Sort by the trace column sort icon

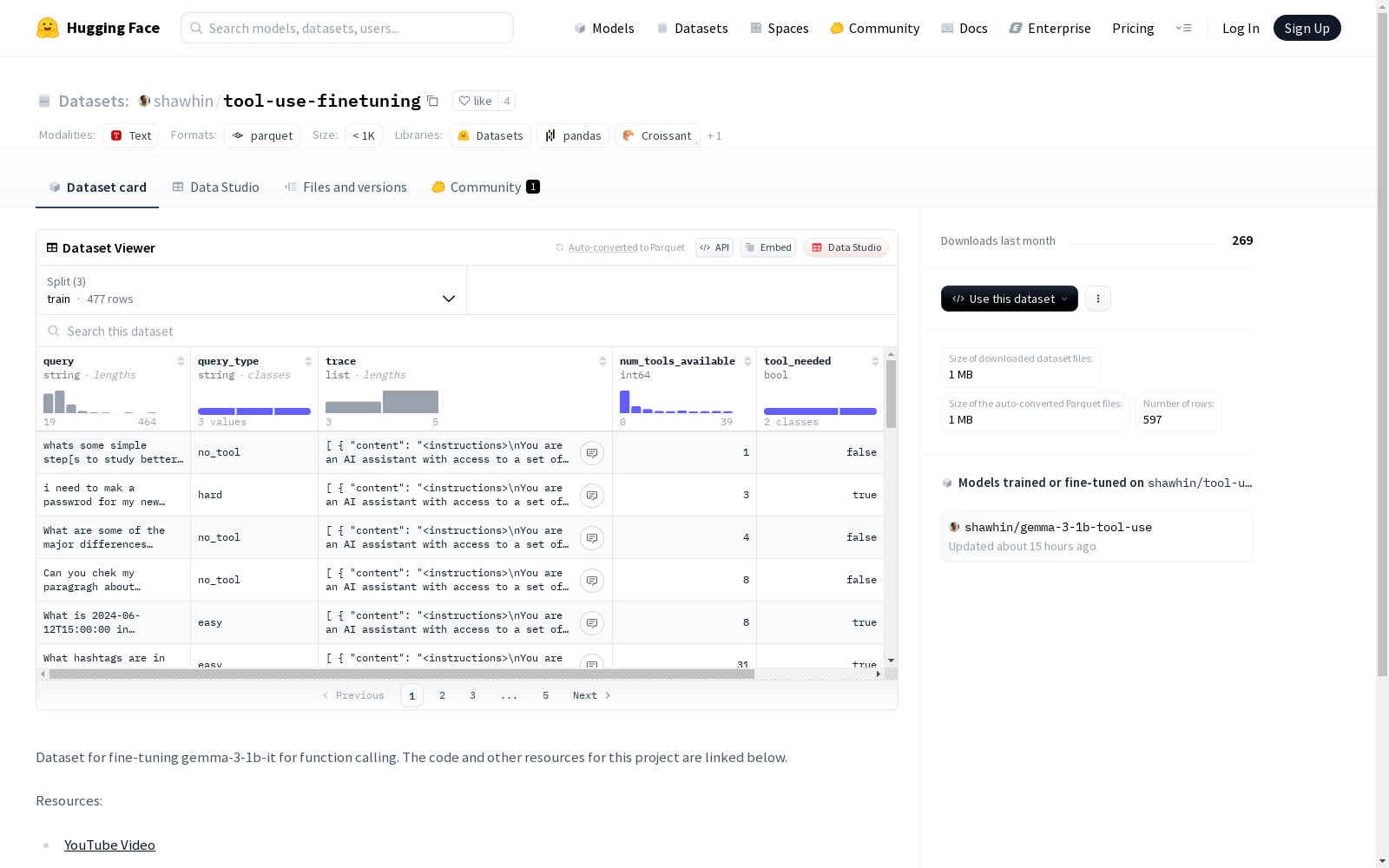coord(602,361)
